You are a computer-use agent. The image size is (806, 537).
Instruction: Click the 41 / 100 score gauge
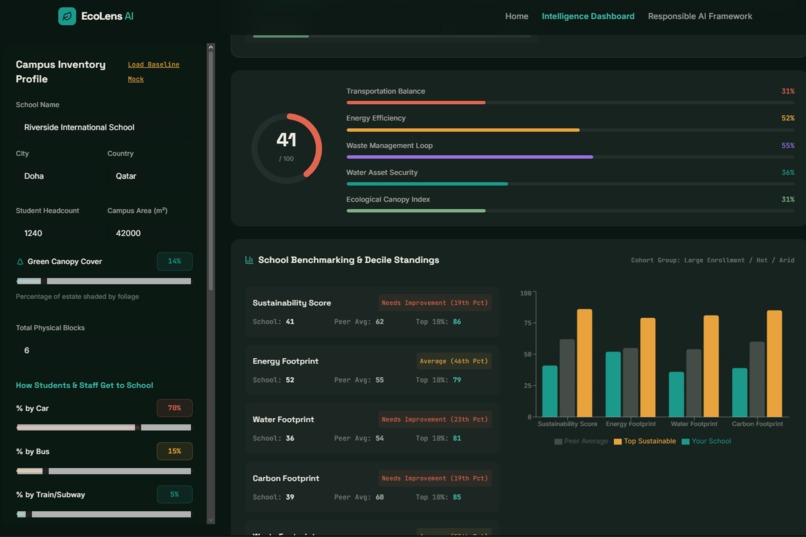tap(287, 148)
